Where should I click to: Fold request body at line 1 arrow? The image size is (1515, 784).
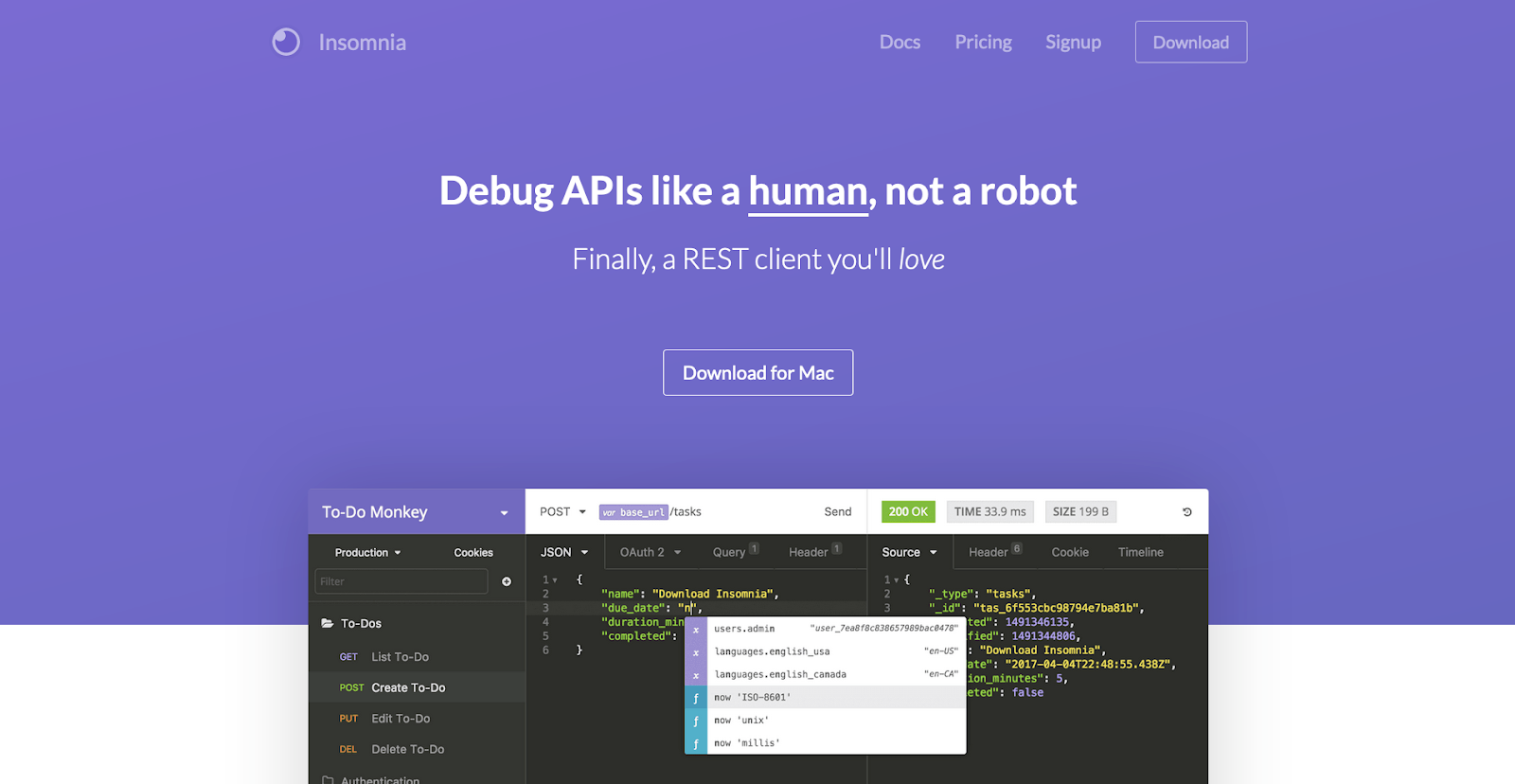click(555, 579)
